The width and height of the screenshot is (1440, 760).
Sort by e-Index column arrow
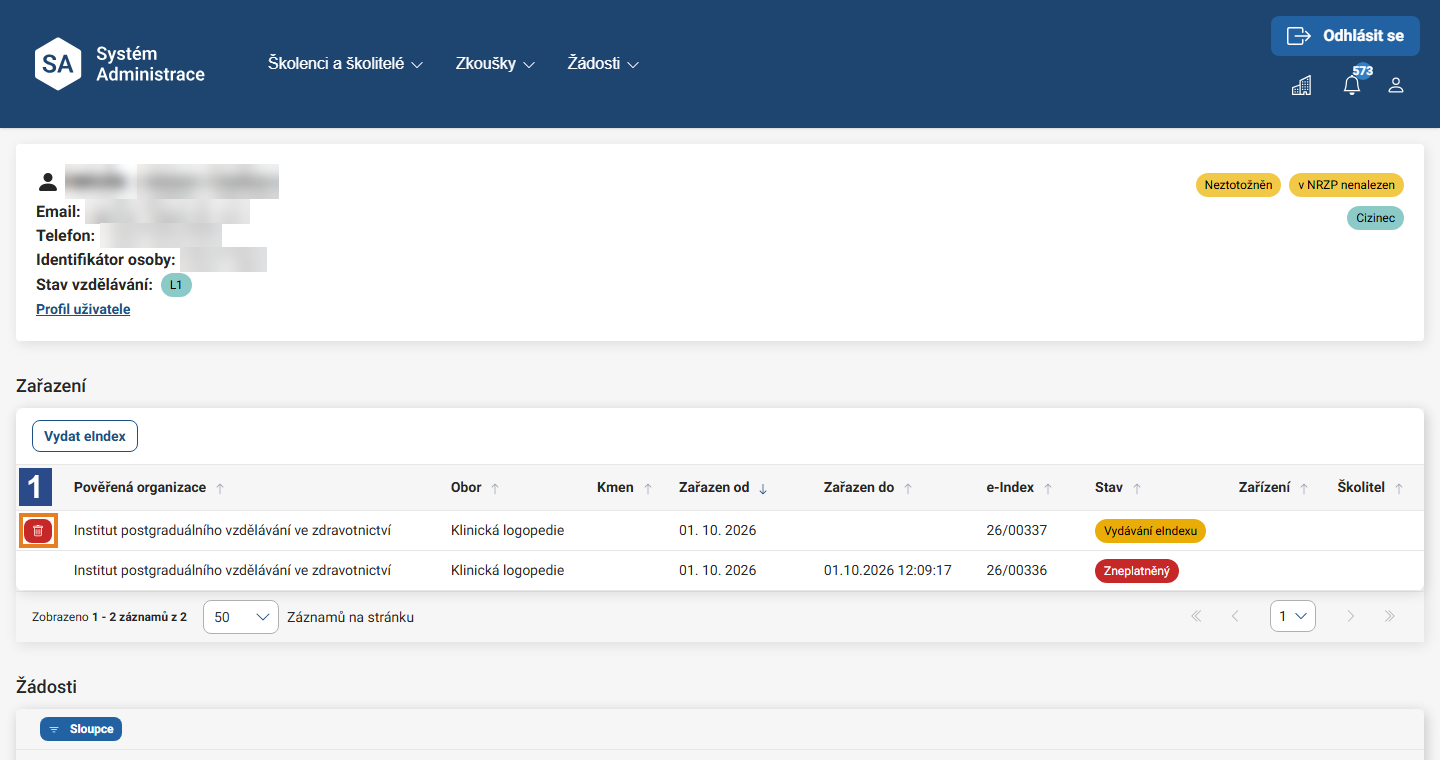(x=1048, y=488)
